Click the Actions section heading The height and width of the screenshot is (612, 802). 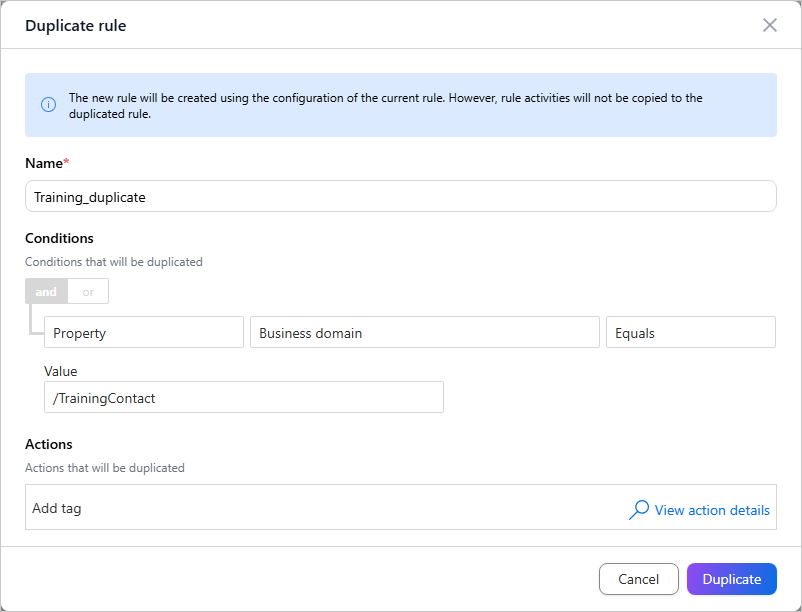(49, 444)
